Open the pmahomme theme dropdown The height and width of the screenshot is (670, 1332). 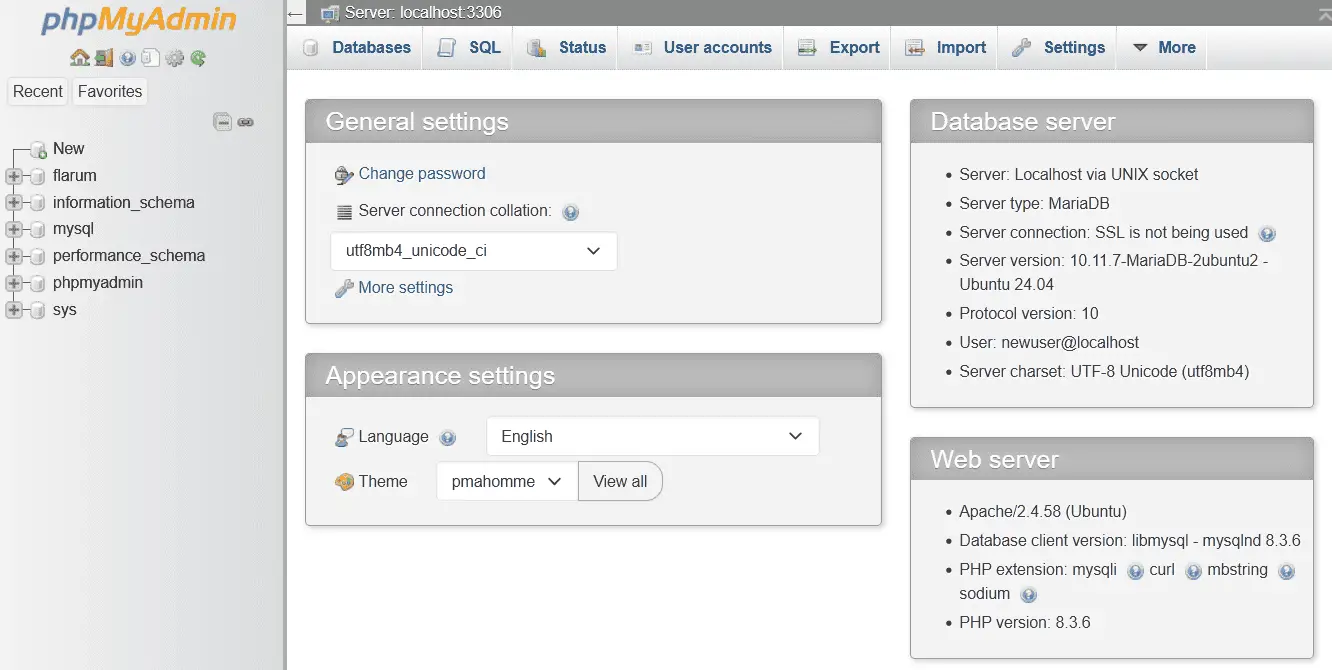(507, 481)
